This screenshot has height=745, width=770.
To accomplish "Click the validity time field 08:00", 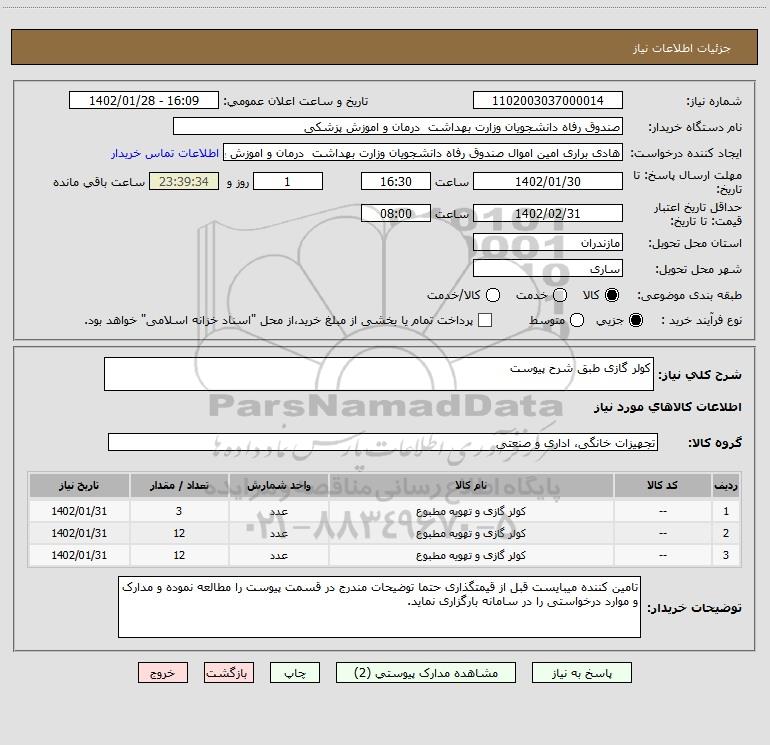I will point(396,214).
